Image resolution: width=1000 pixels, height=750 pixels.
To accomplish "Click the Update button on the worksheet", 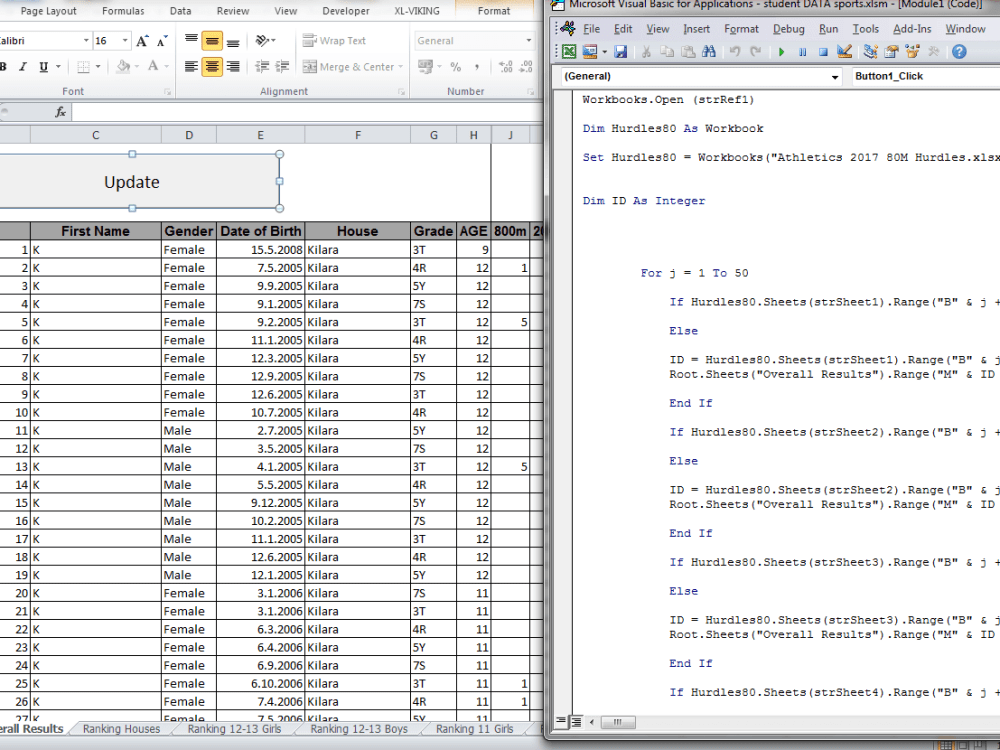I will click(x=131, y=183).
